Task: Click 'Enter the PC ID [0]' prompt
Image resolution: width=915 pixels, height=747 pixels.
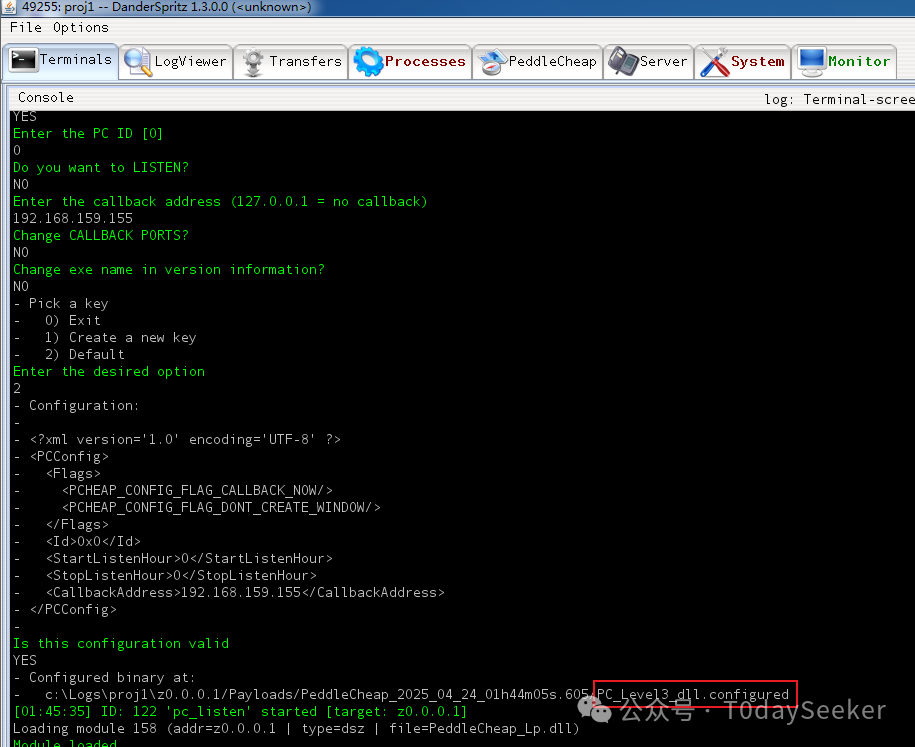Action: [x=88, y=134]
